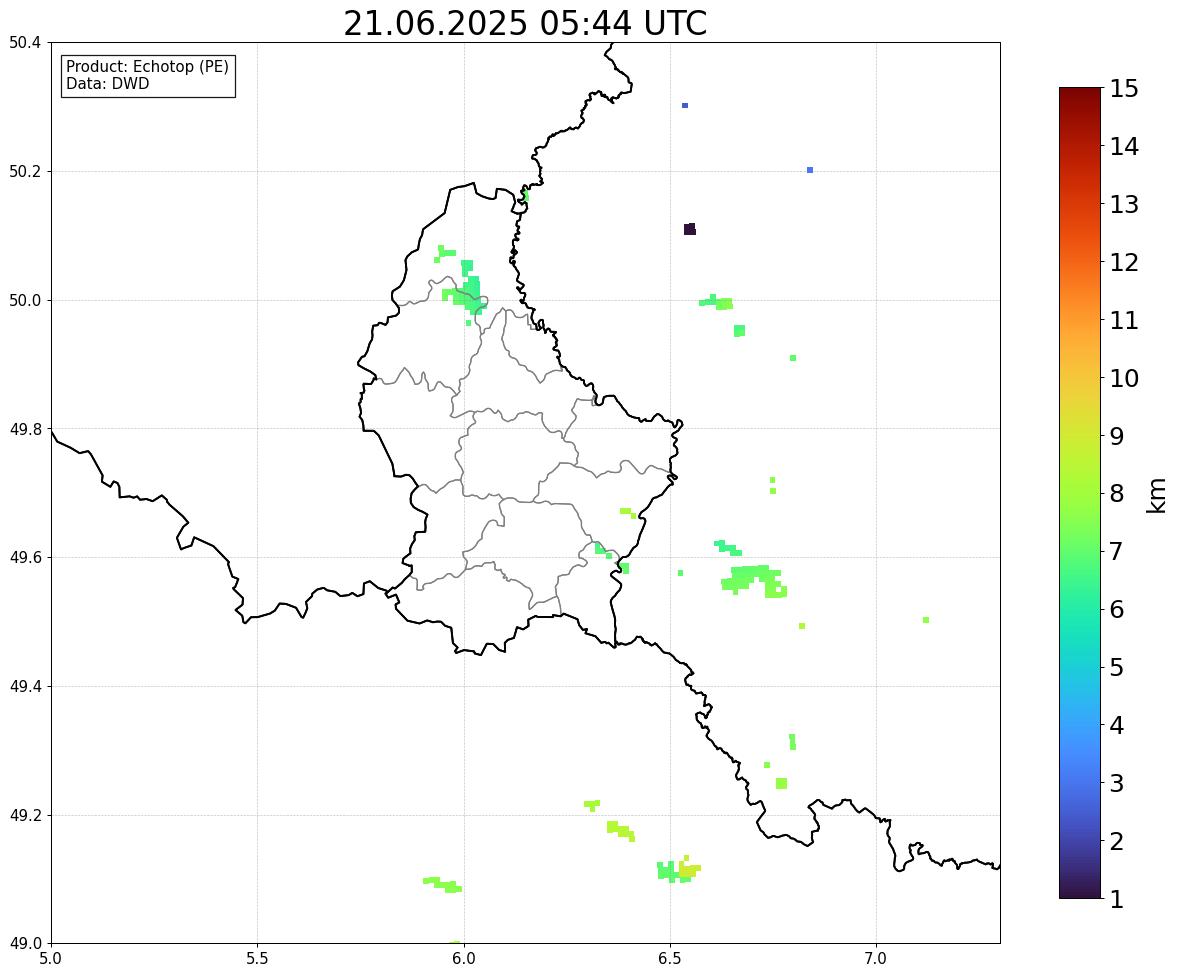
Task: Click the blue echo pixel near latitude 50.3
Action: coord(685,106)
